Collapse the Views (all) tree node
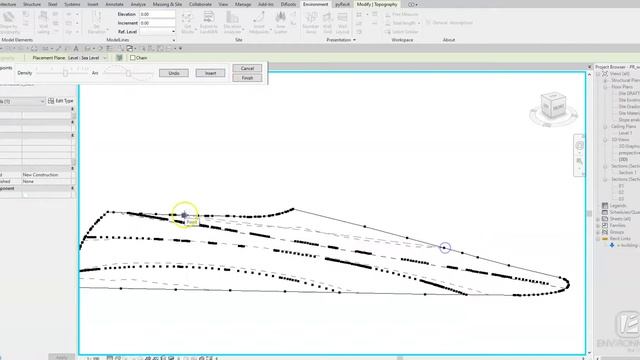640x360 pixels. point(599,74)
